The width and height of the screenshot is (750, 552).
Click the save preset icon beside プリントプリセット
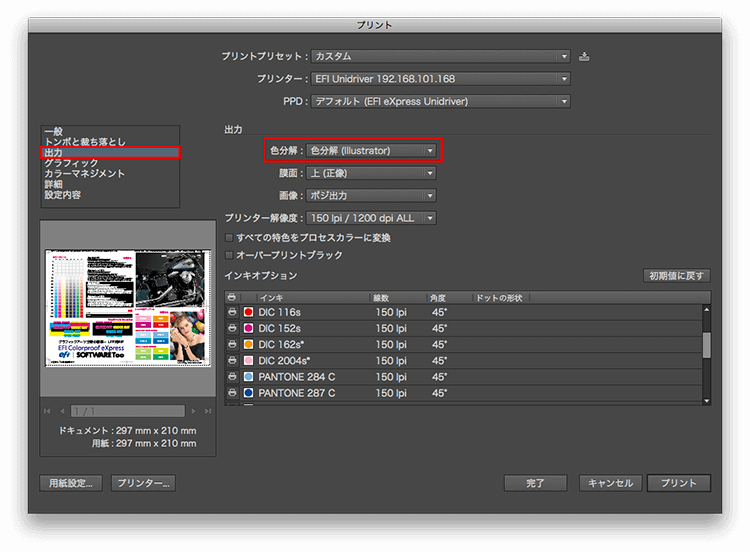(584, 56)
